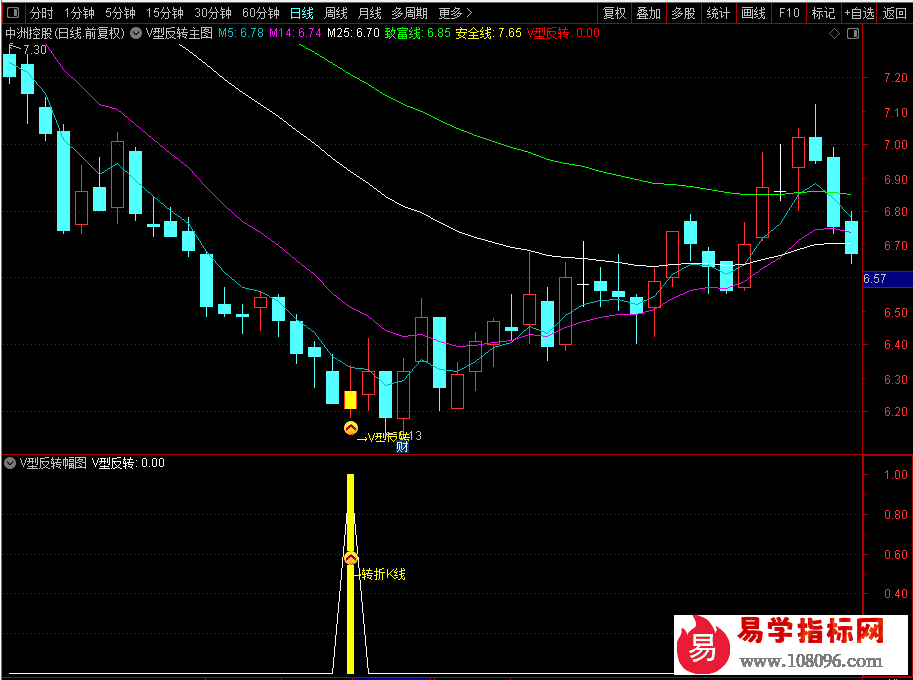Viewport: 913px width, 680px height.
Task: Click the 转折K线 label in the sub-chart
Action: click(x=383, y=574)
